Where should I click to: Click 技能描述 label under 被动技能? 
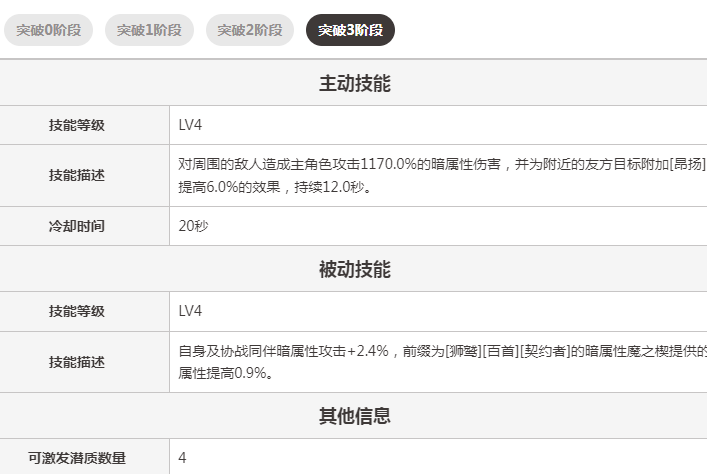pos(77,362)
